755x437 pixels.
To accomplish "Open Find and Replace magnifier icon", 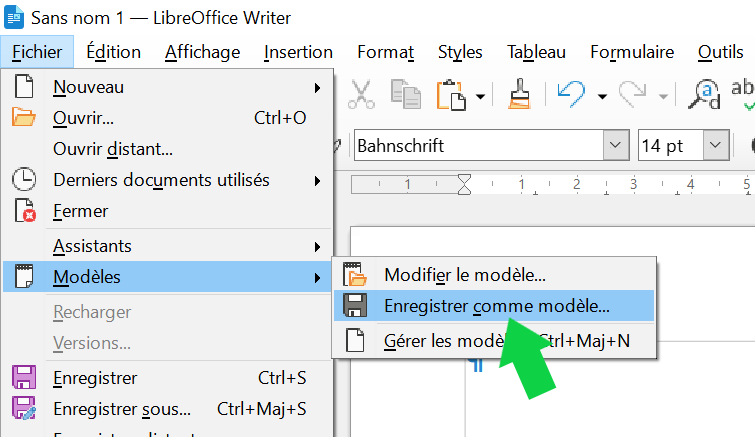I will click(706, 95).
